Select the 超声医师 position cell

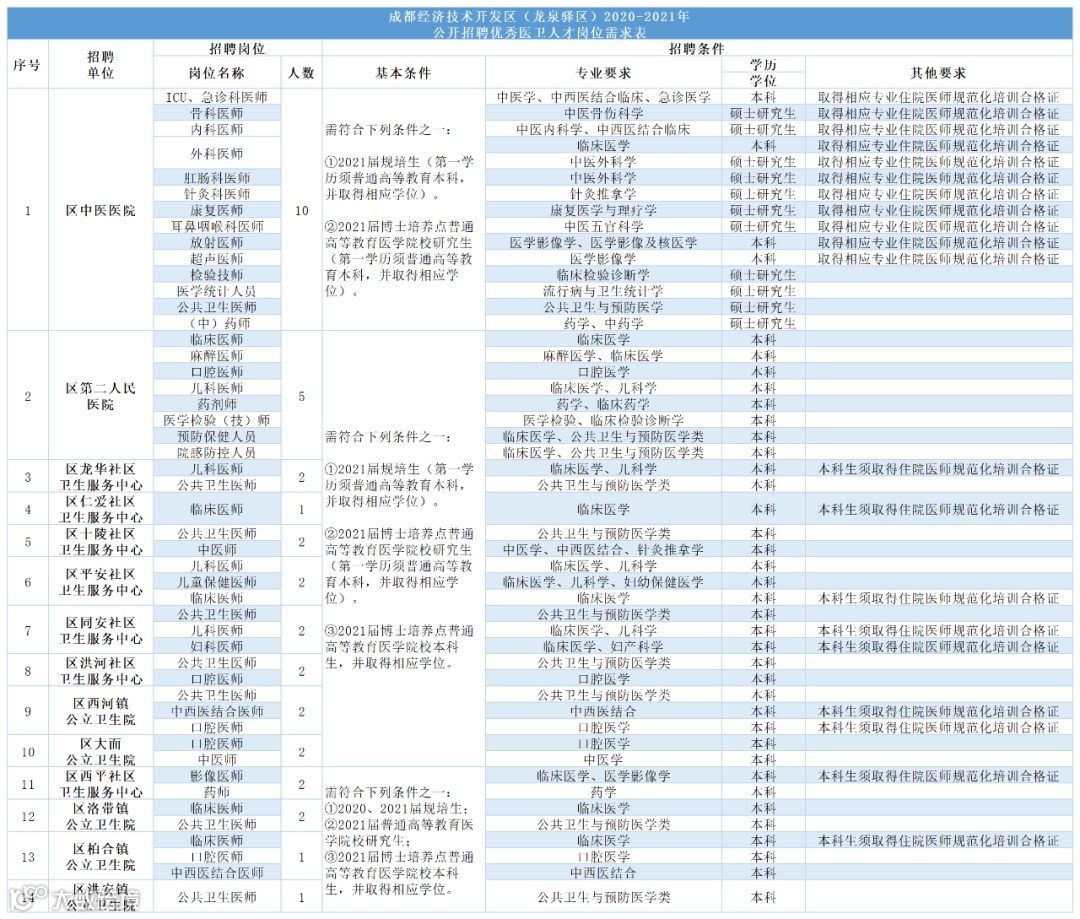click(217, 258)
